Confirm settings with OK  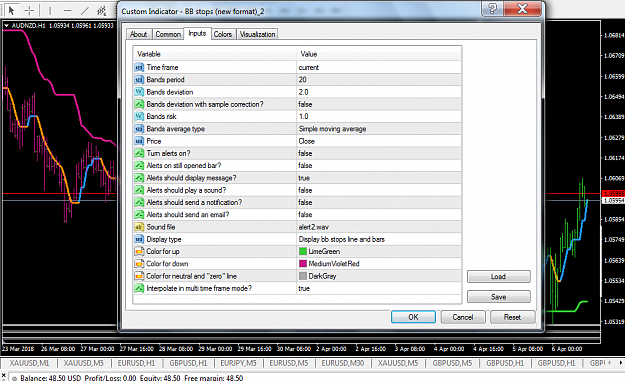[413, 317]
